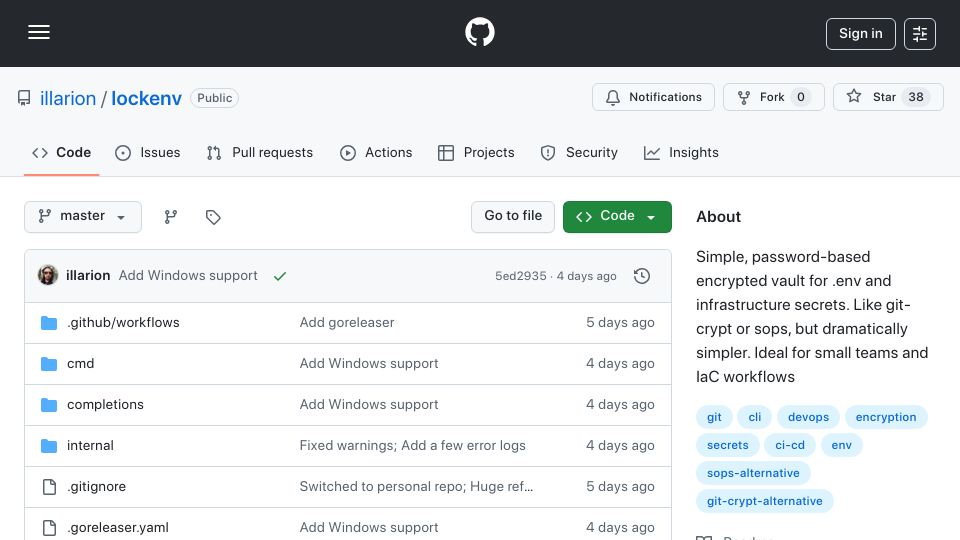This screenshot has width=960, height=540.
Task: Click the '5 days ago' timestamp for .gitignore
Action: 620,487
